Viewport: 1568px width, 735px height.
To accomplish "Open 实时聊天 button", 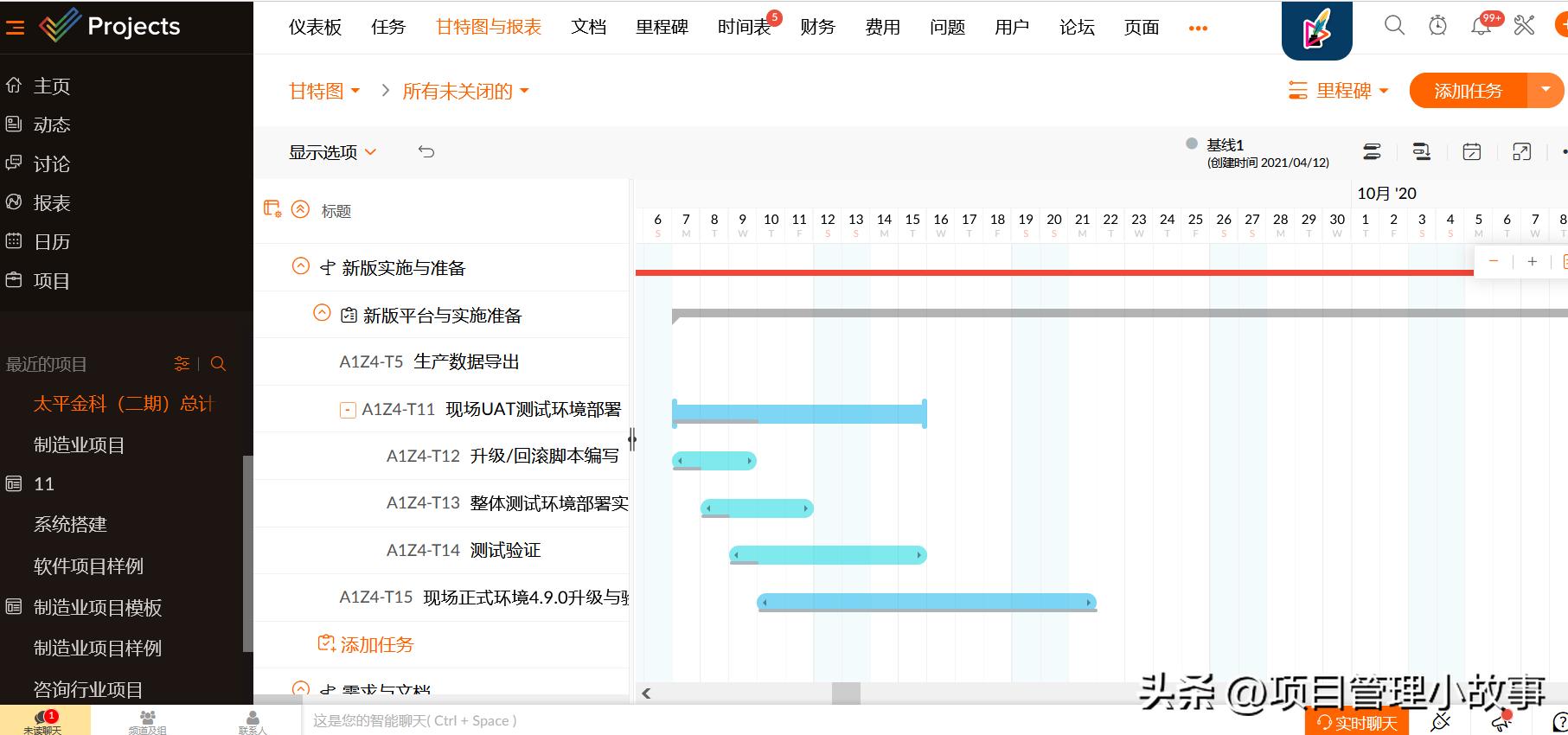I will tap(1357, 722).
